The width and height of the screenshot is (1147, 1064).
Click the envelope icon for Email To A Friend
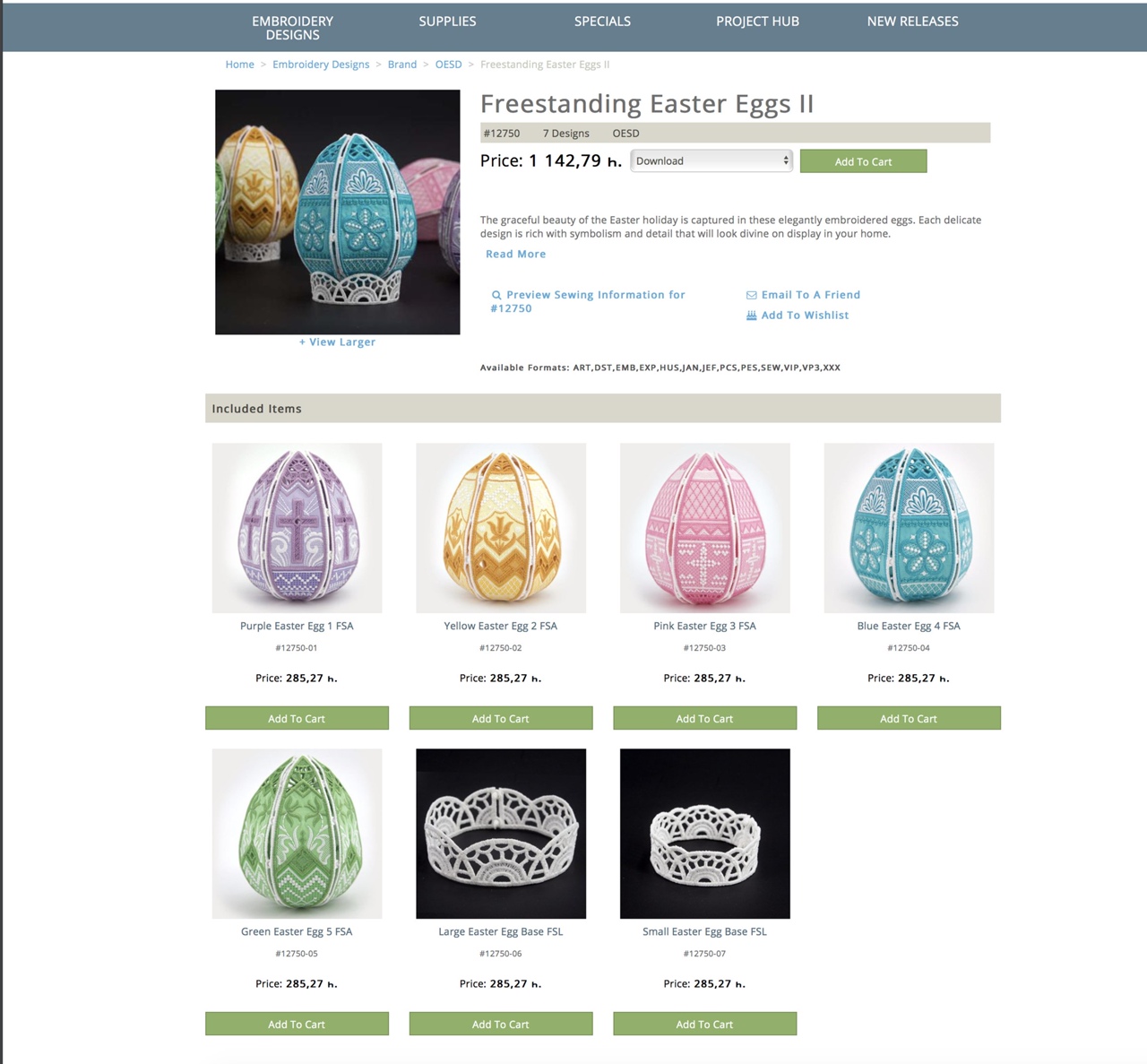pos(751,295)
